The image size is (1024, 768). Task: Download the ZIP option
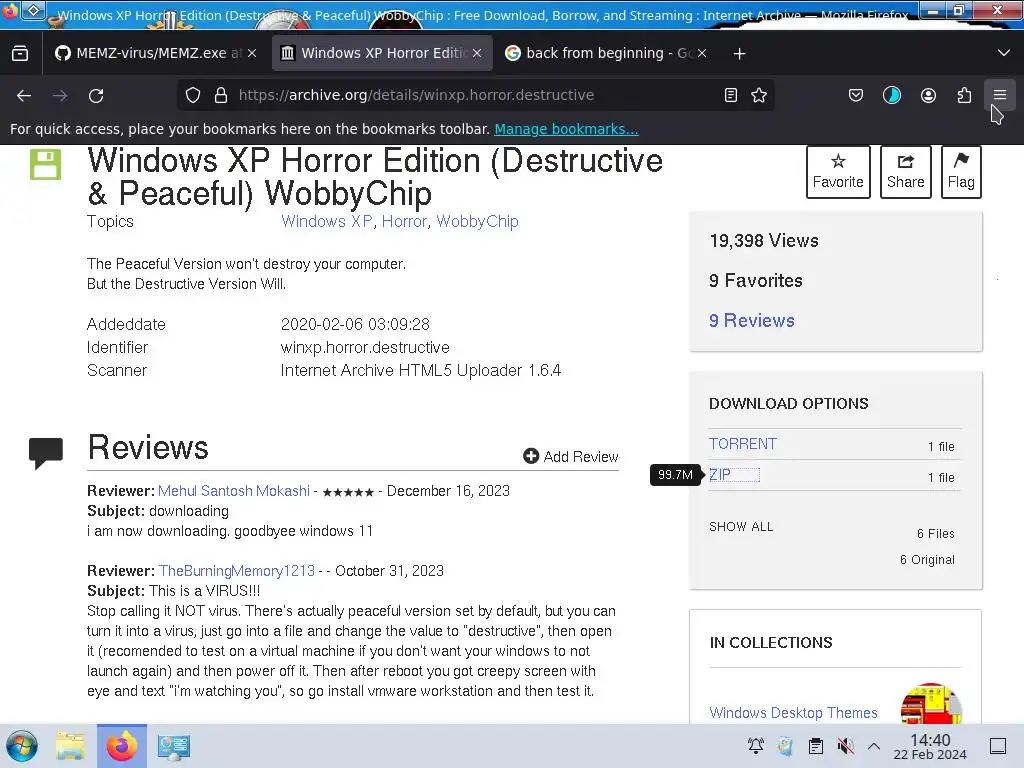tap(720, 475)
